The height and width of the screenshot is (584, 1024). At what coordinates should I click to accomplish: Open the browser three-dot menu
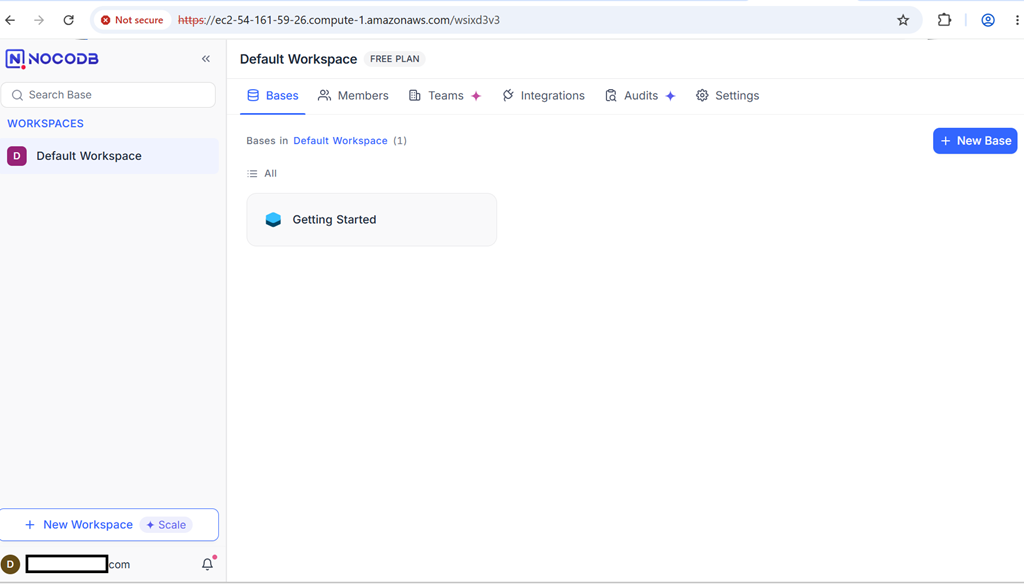1017,20
